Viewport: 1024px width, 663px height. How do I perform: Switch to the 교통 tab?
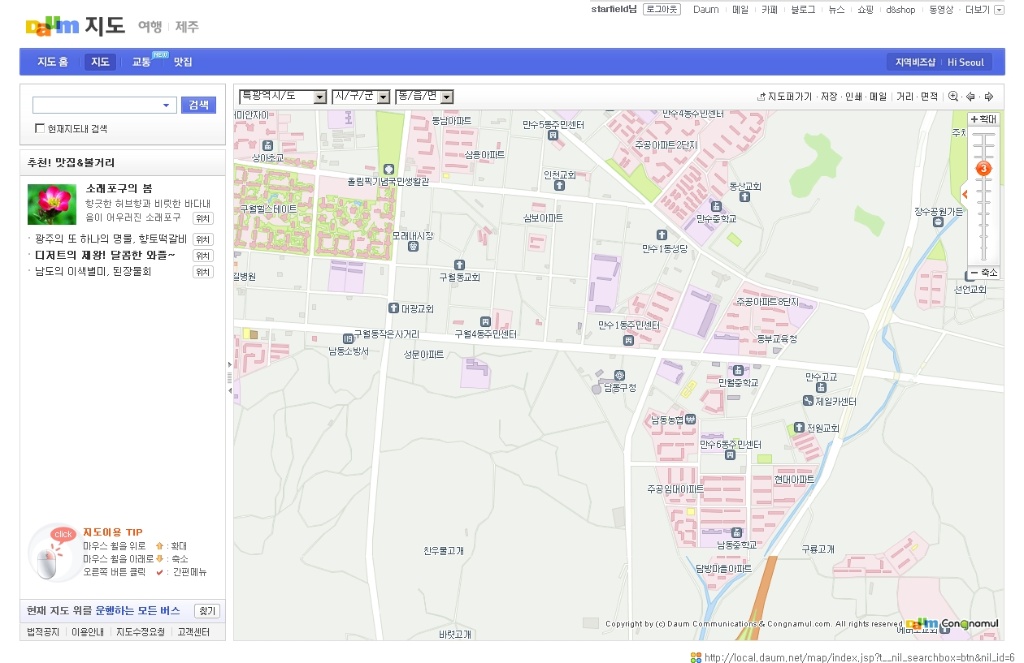141,62
